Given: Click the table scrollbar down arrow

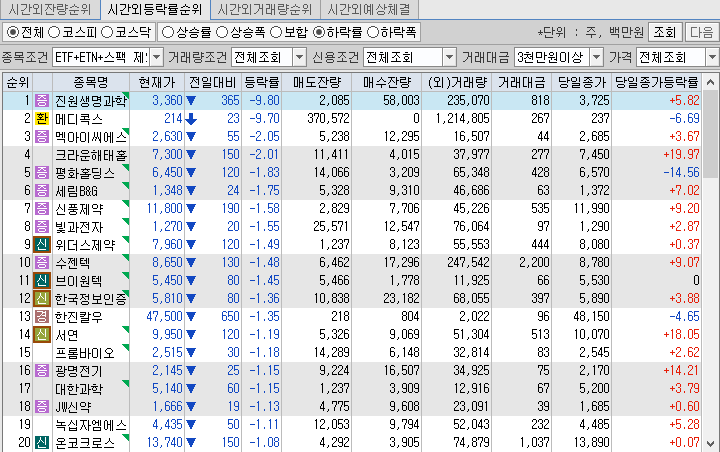Looking at the screenshot, I should click(710, 444).
